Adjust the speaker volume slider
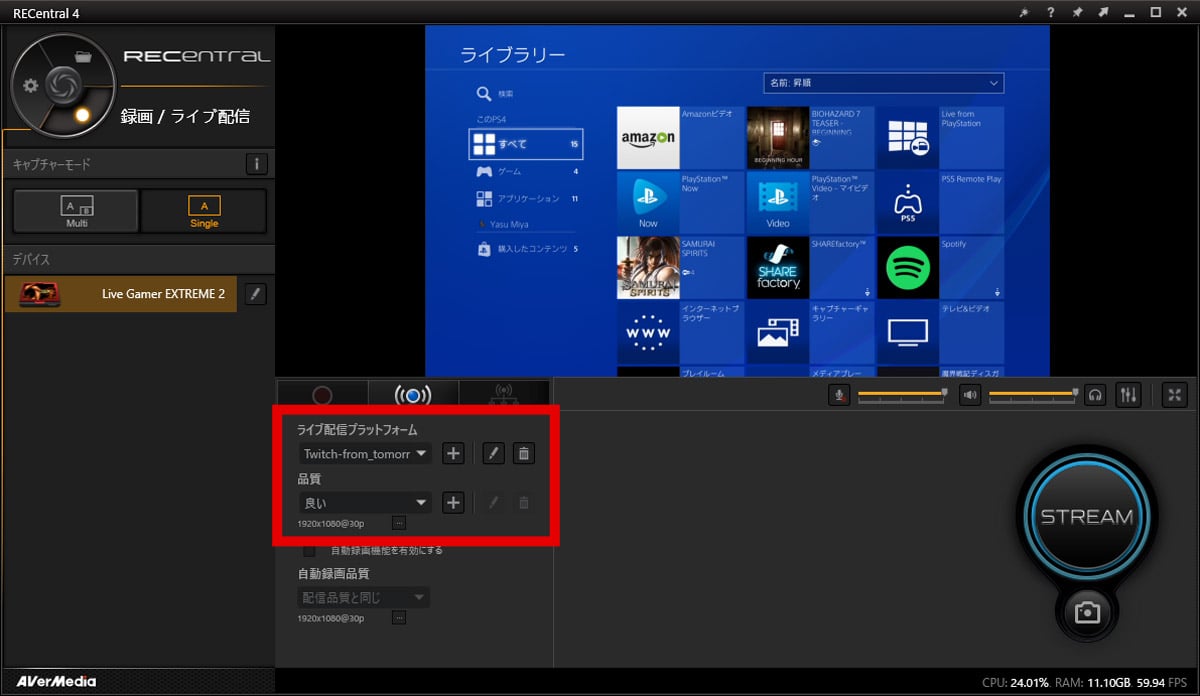 click(x=1034, y=395)
